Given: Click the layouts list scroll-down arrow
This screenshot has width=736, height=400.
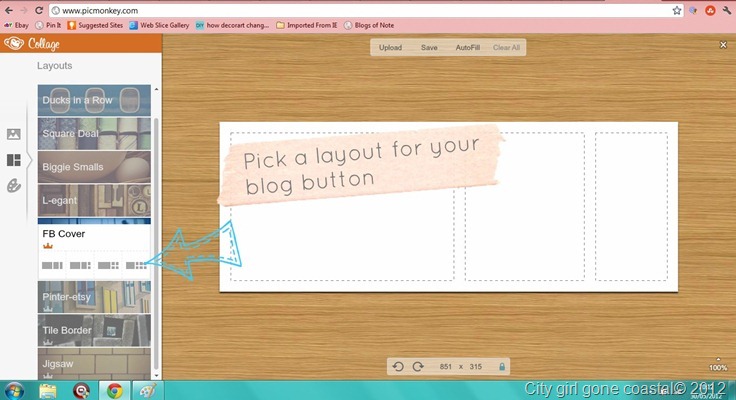Looking at the screenshot, I should [x=156, y=376].
